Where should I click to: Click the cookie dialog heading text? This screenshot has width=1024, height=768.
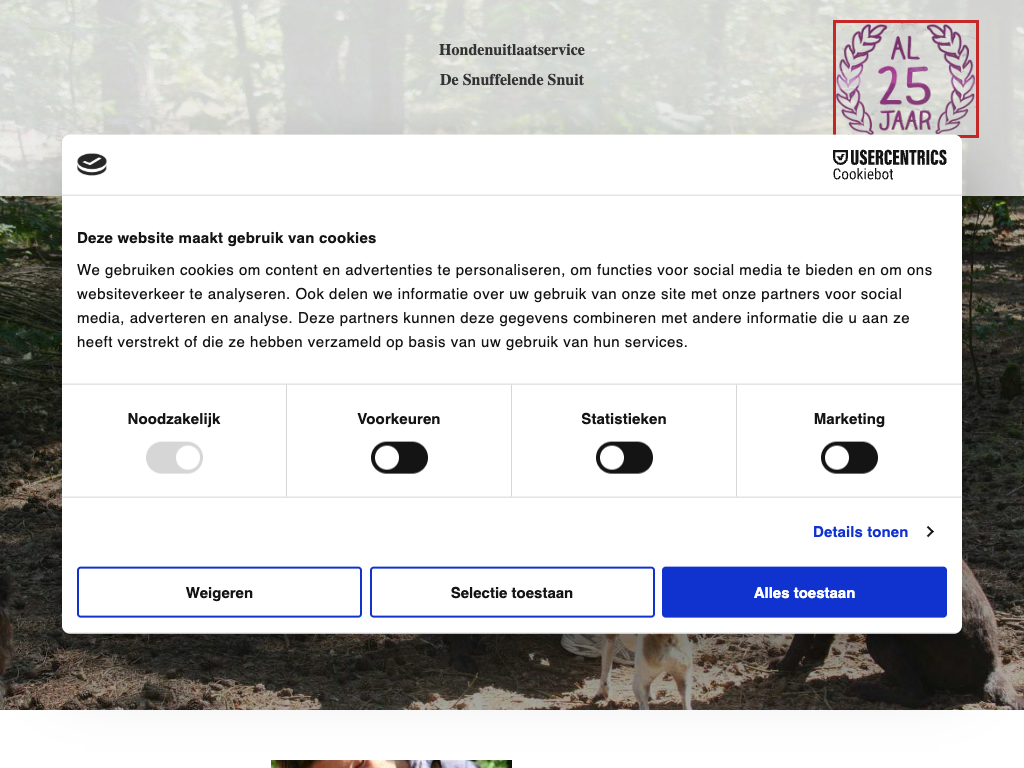pos(227,238)
